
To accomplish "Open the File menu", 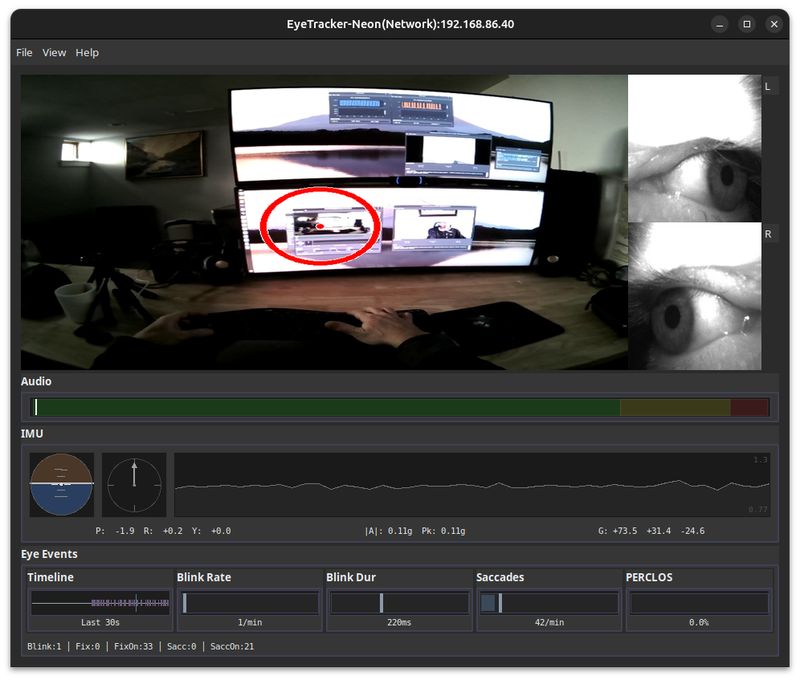I will coord(23,52).
